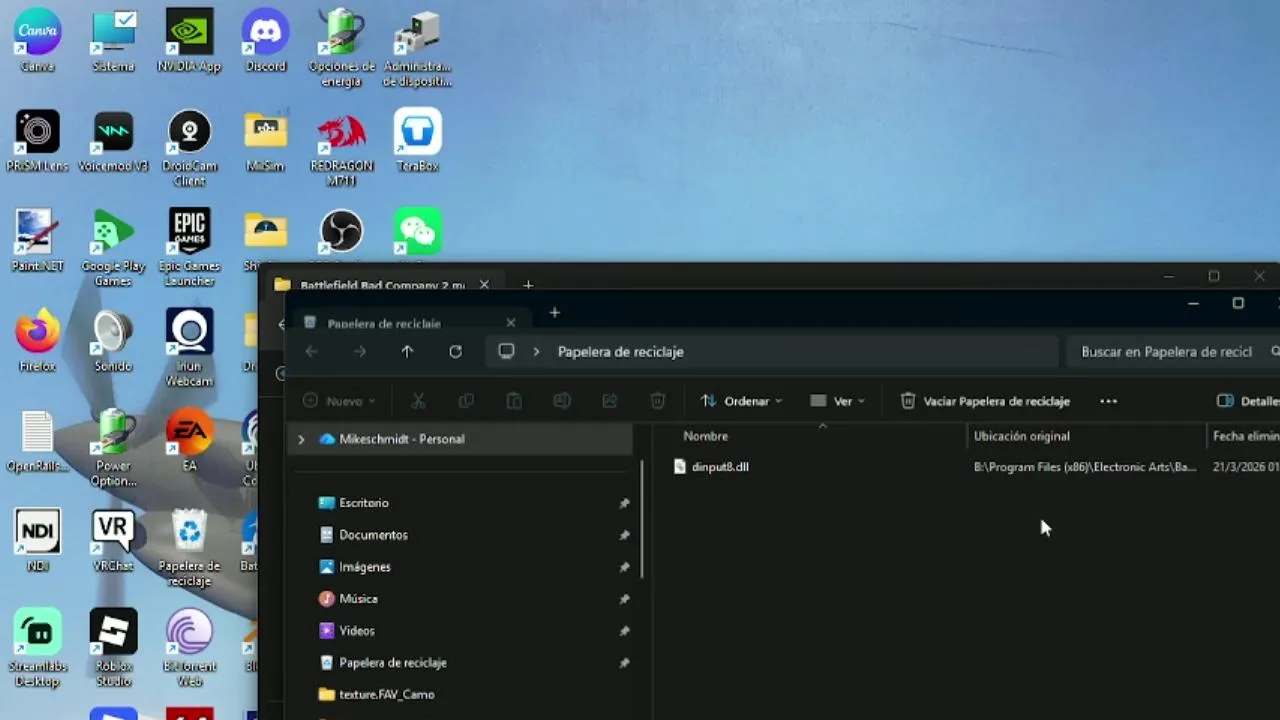
Task: Toggle the Detalles pane
Action: (1247, 401)
